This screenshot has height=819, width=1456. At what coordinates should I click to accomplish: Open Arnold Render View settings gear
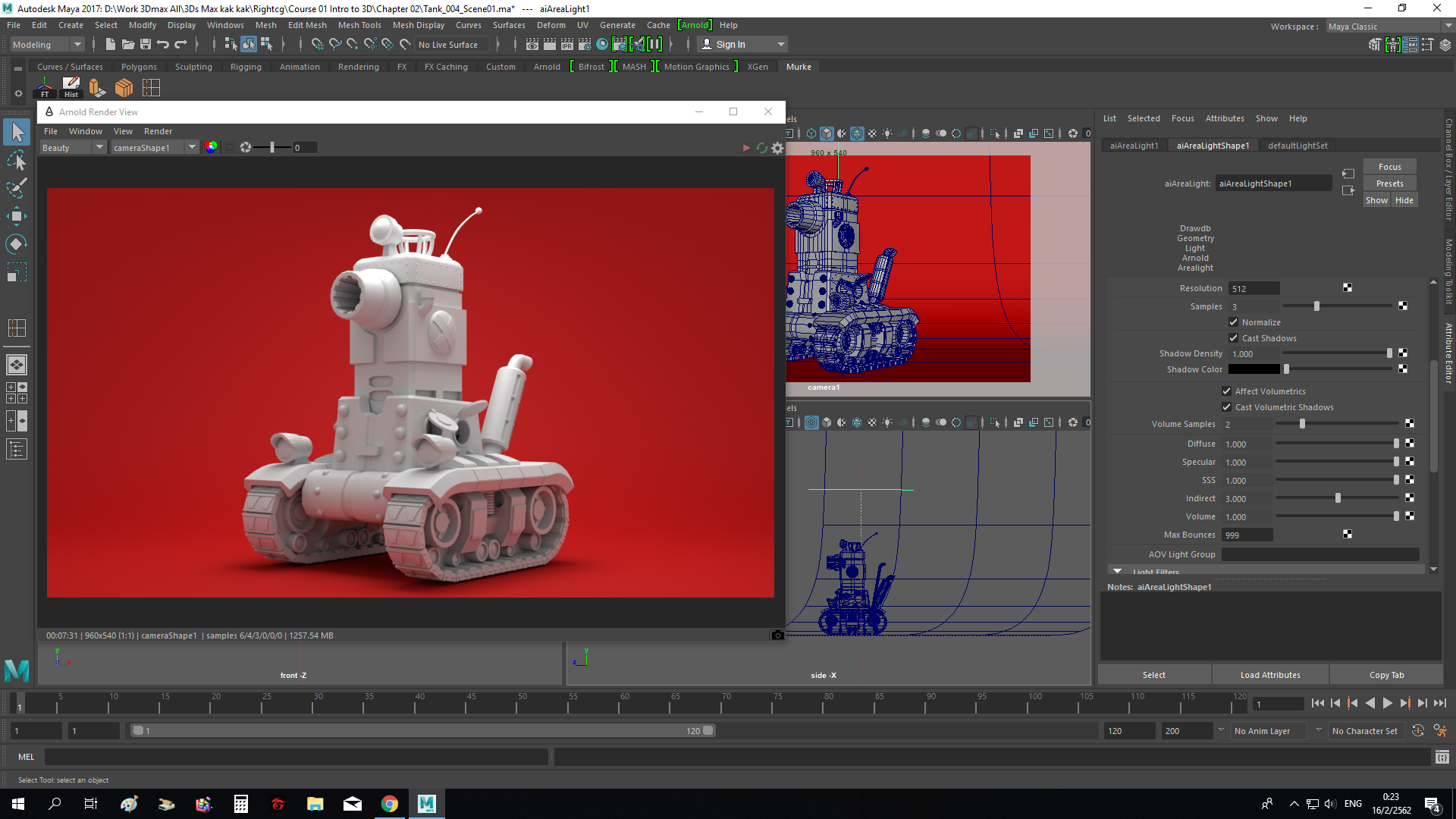[777, 148]
